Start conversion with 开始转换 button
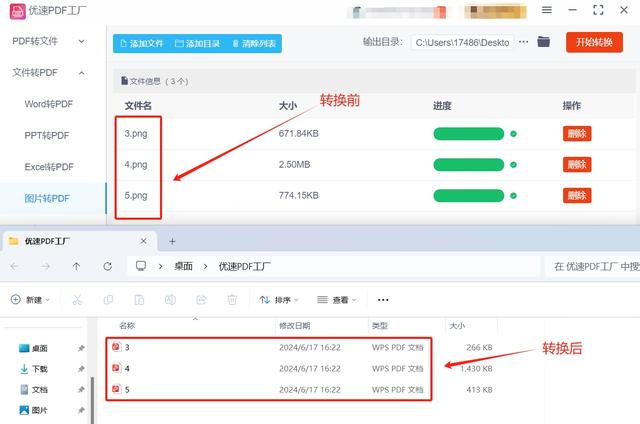Screen dimensions: 640x424 tap(594, 42)
